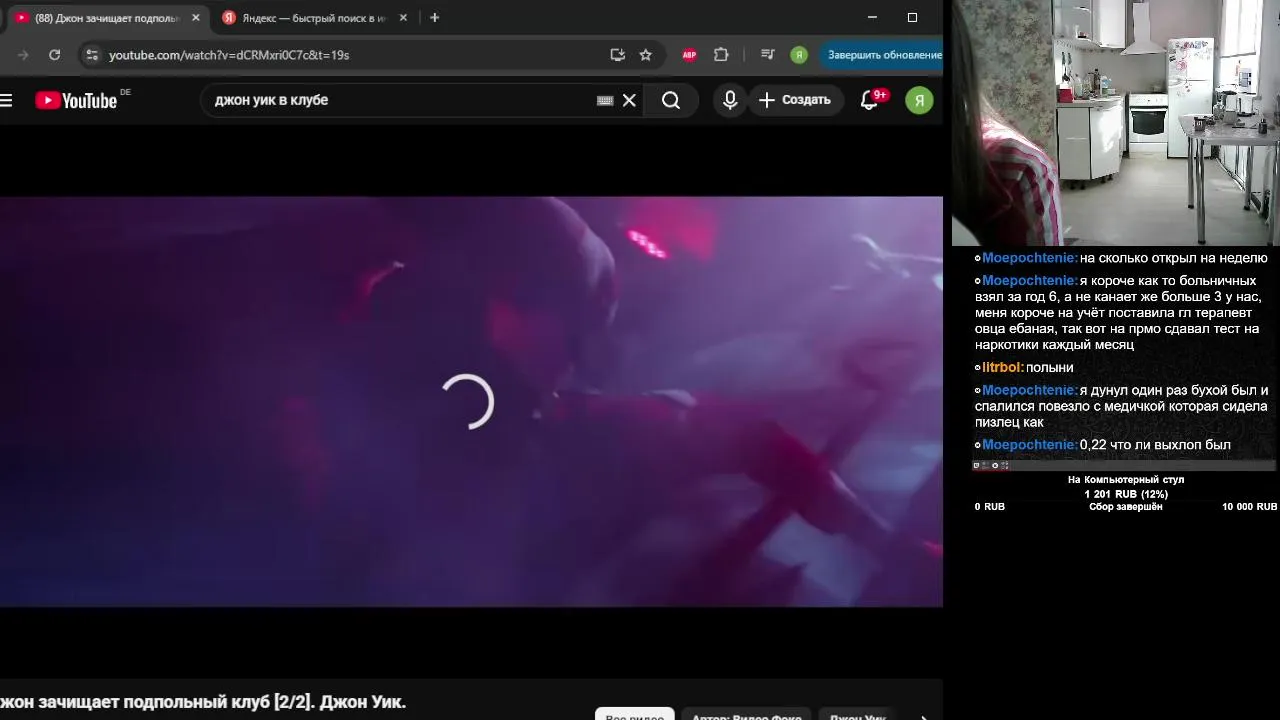Click the webcam overlay feed
Viewport: 1280px width, 720px height.
[x=1116, y=122]
